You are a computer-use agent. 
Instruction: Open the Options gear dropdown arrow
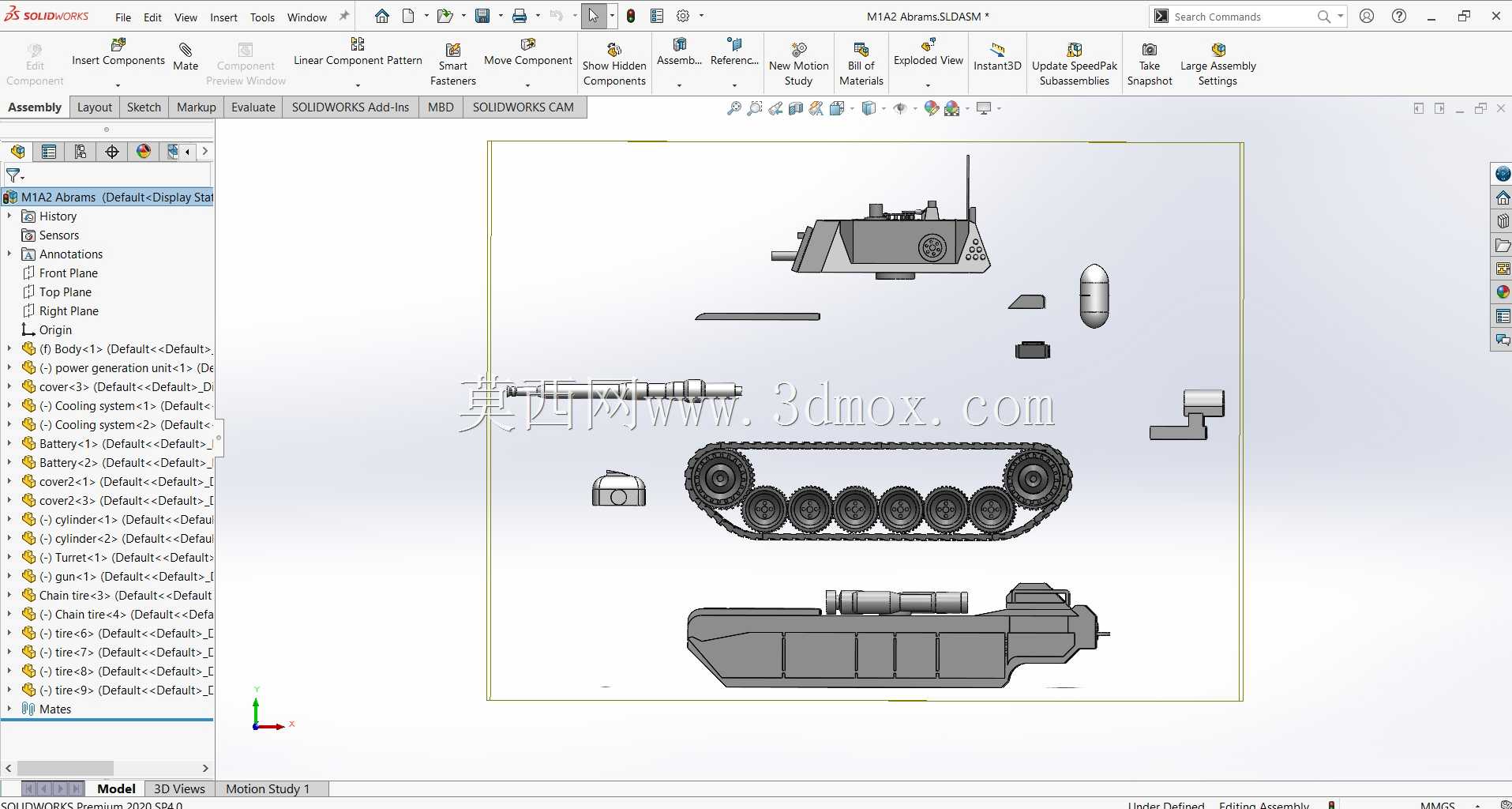pos(701,16)
